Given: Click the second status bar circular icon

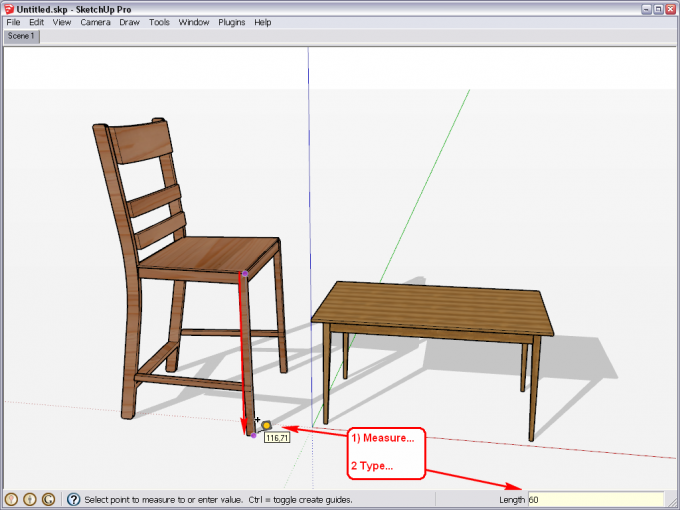Looking at the screenshot, I should pos(30,500).
